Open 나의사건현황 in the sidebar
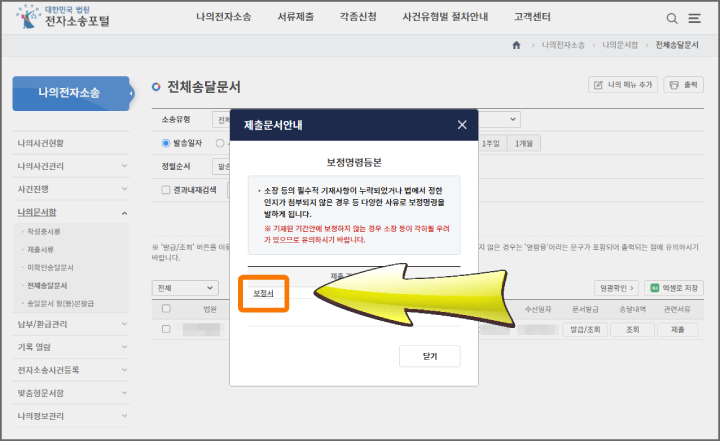720x441 pixels. tap(40, 143)
